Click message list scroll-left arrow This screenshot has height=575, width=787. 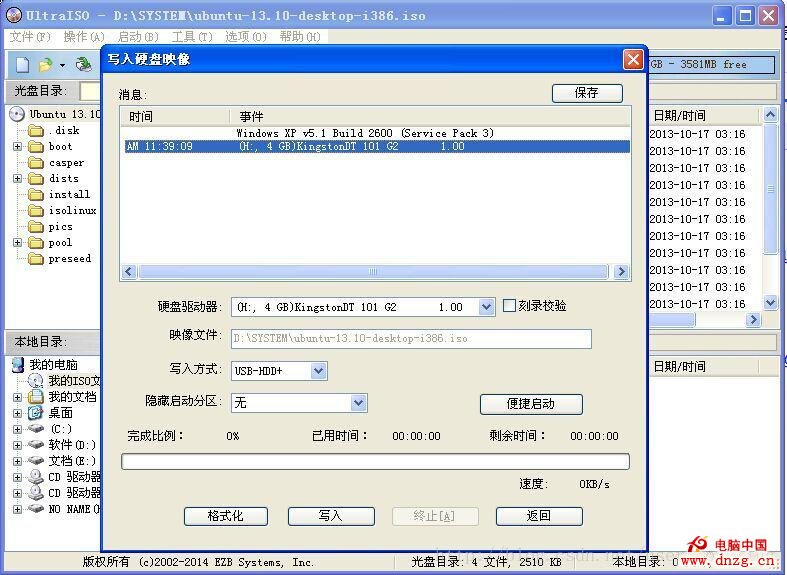click(x=129, y=272)
